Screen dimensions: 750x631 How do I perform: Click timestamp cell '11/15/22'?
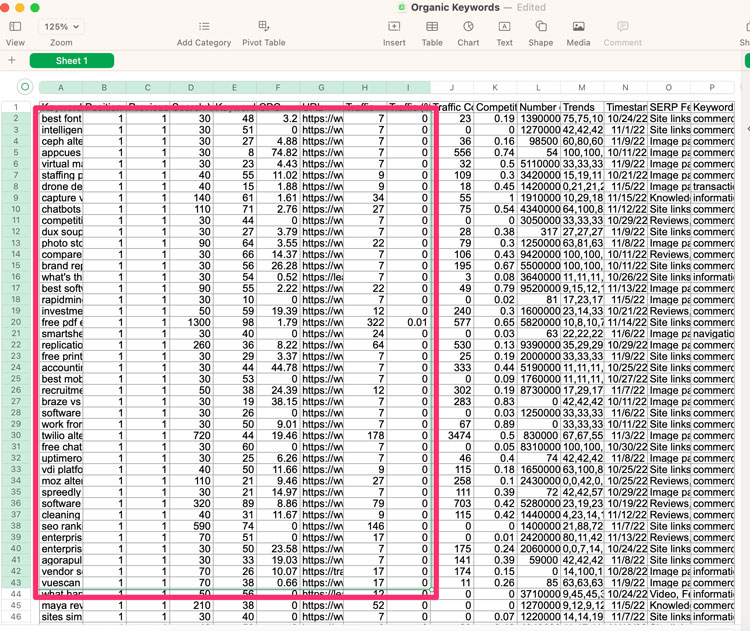pos(626,198)
